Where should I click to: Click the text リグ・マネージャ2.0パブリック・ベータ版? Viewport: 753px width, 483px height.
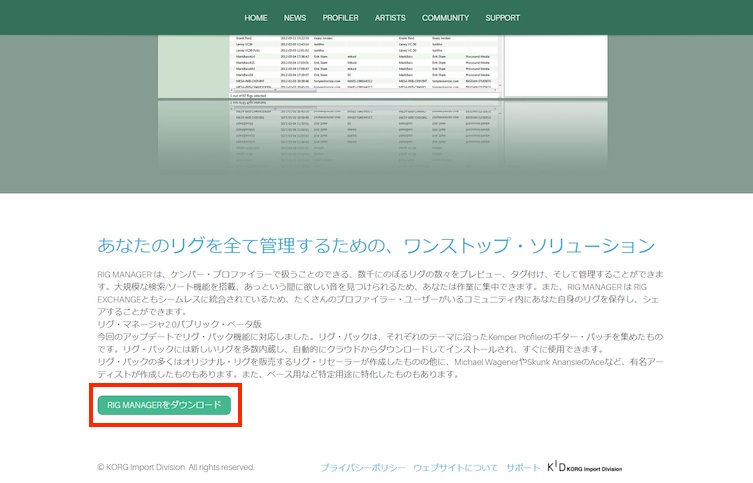[x=180, y=324]
